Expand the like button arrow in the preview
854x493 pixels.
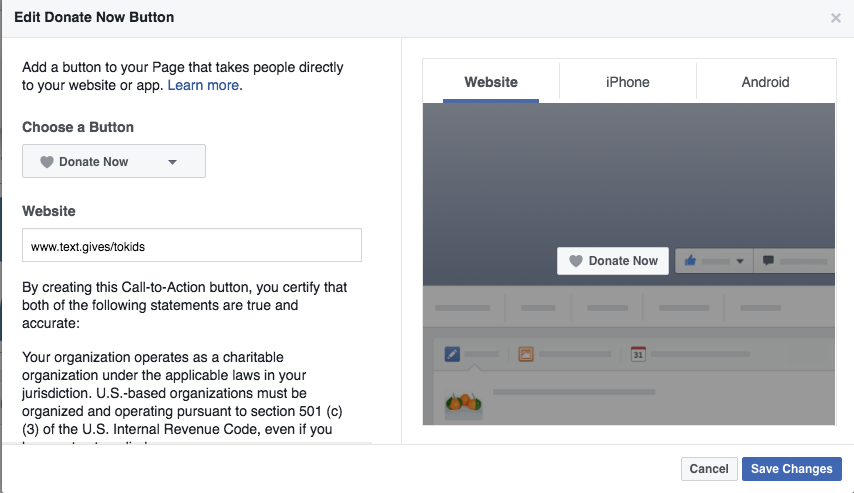point(740,261)
